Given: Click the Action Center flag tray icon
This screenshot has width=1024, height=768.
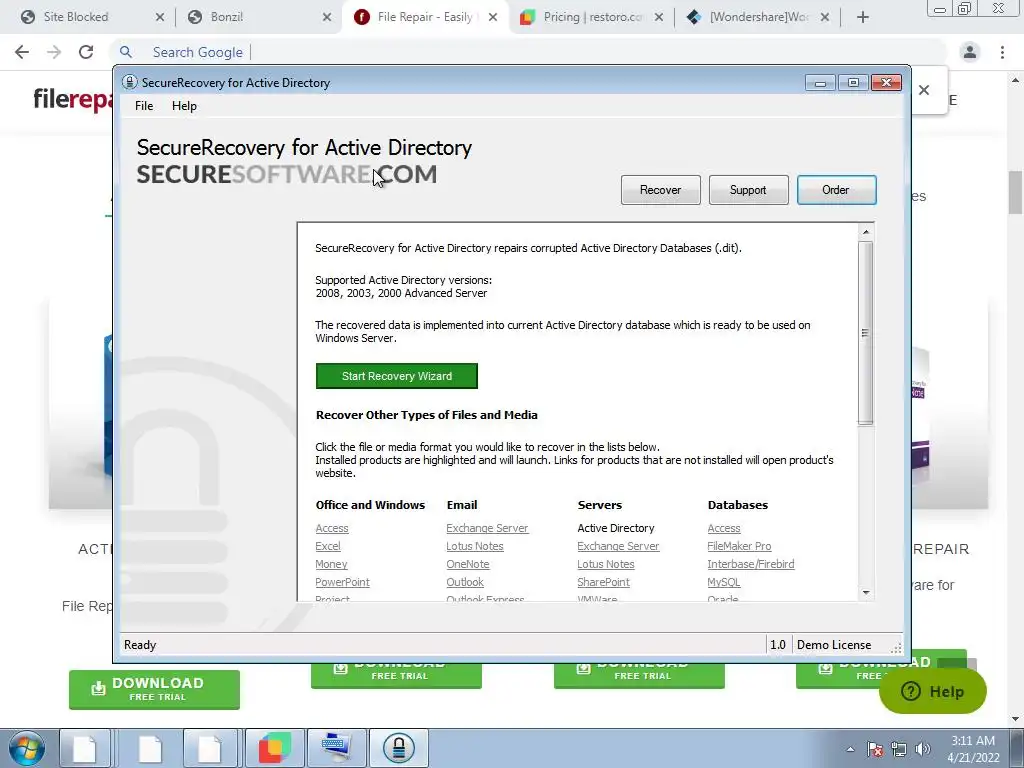Looking at the screenshot, I should 875,749.
